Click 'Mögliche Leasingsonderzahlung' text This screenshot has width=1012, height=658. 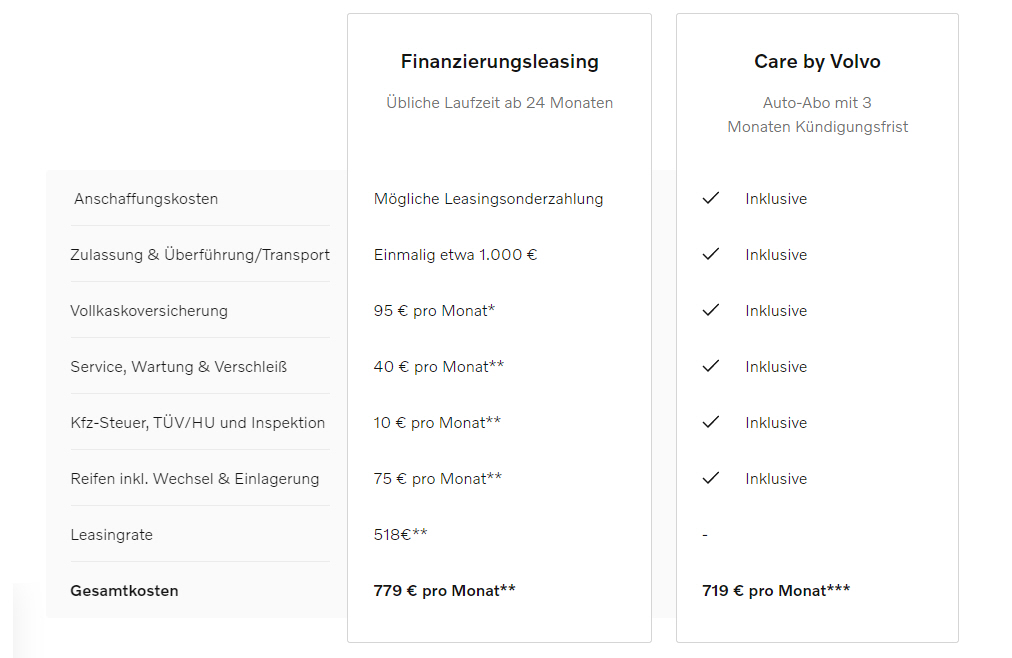click(x=489, y=199)
